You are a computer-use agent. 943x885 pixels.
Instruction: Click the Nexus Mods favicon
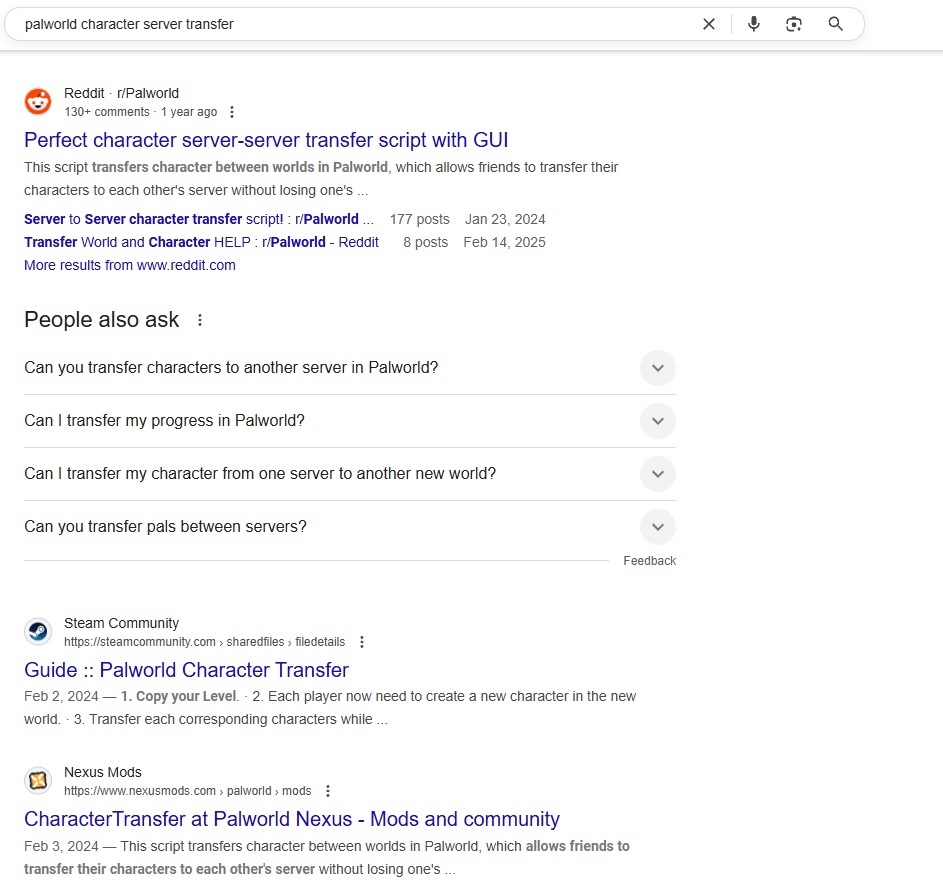click(x=38, y=780)
